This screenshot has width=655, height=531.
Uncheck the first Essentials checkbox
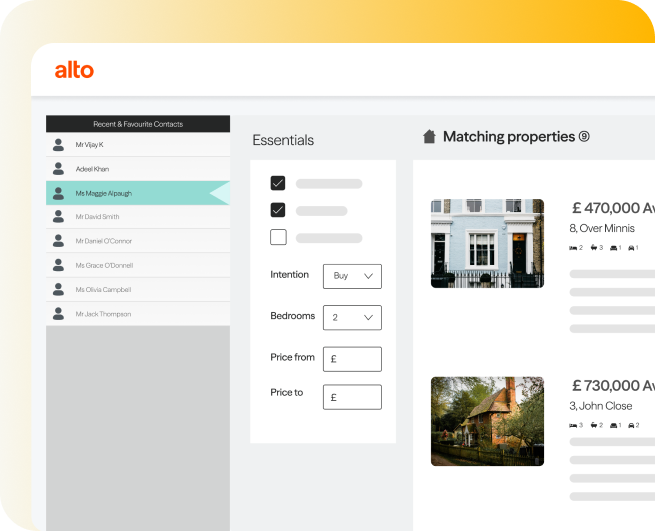(278, 183)
